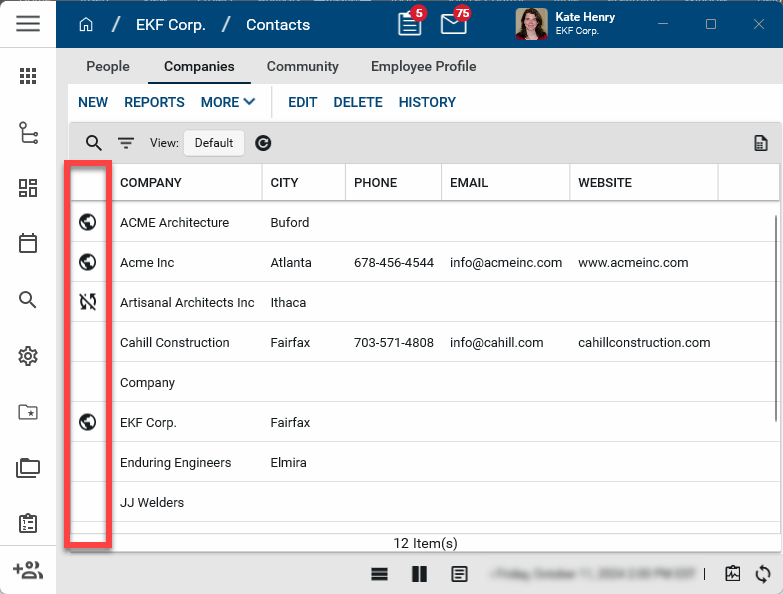Screen dimensions: 783x594
Task: Open the calendar icon in sidebar
Action: click(x=28, y=243)
